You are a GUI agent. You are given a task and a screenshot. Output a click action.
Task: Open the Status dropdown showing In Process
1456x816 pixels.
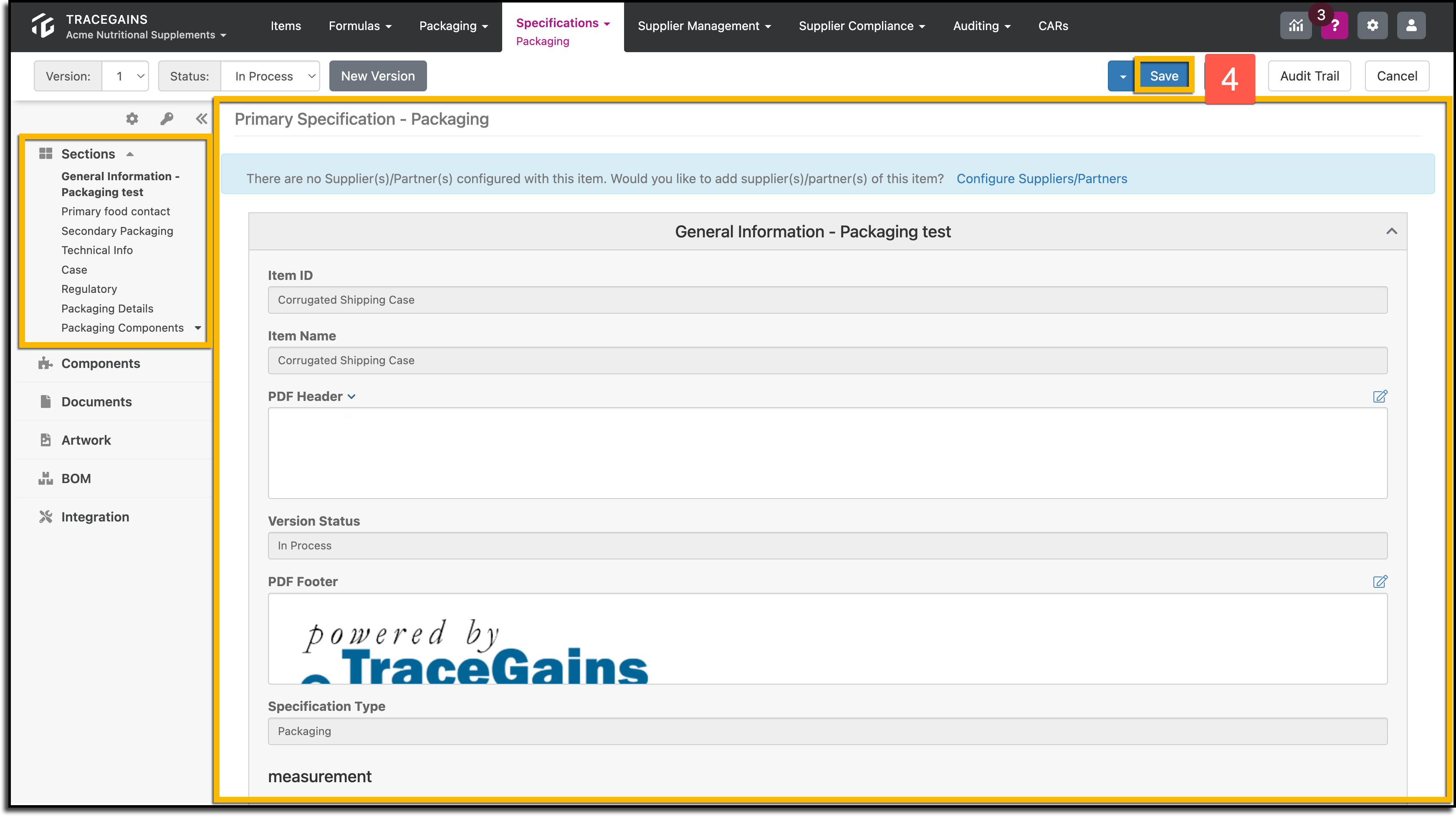point(270,76)
